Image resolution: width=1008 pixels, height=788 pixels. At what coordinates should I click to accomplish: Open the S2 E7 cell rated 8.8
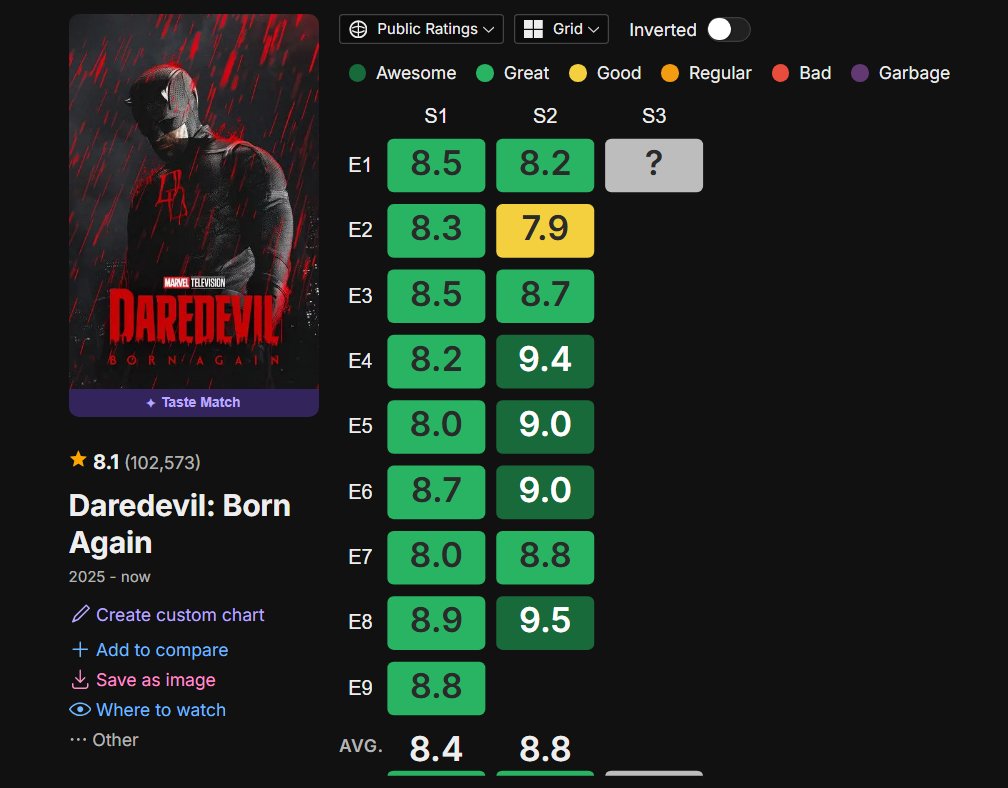[545, 557]
